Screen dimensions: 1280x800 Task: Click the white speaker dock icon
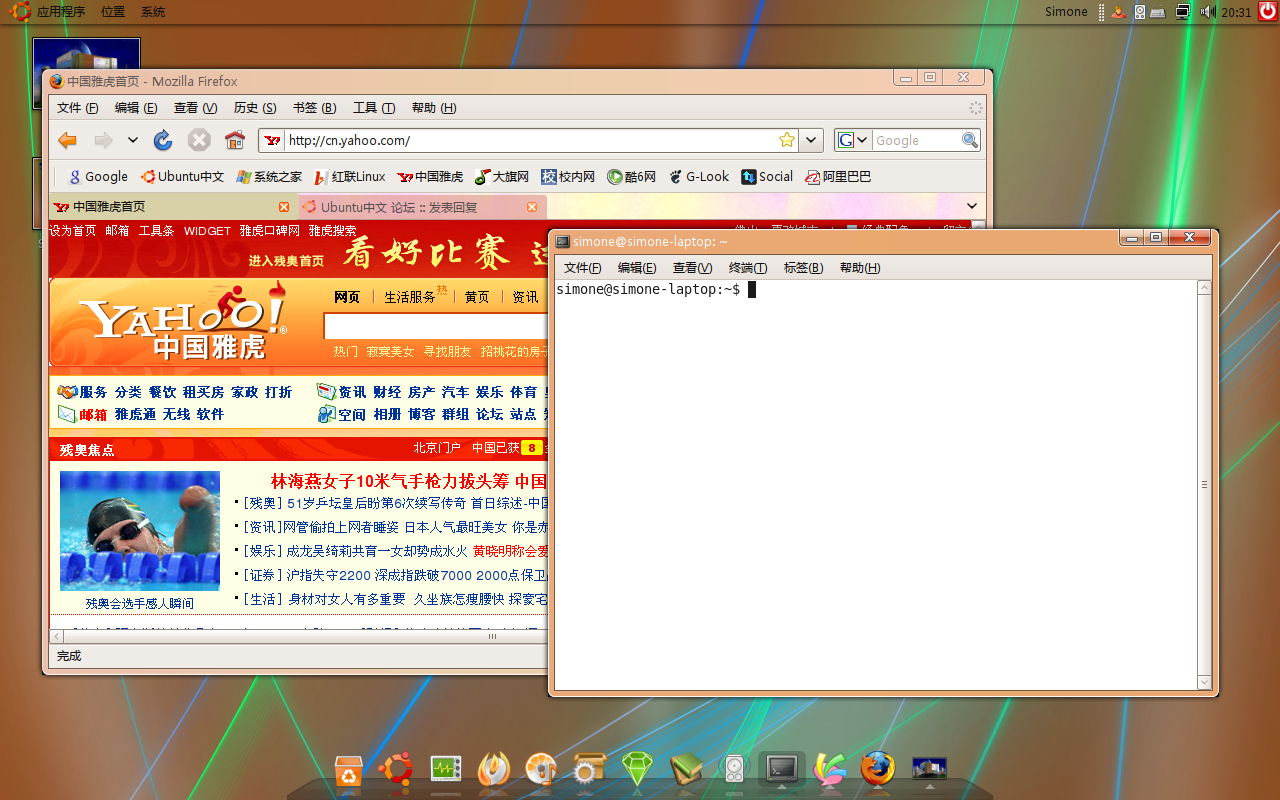734,769
